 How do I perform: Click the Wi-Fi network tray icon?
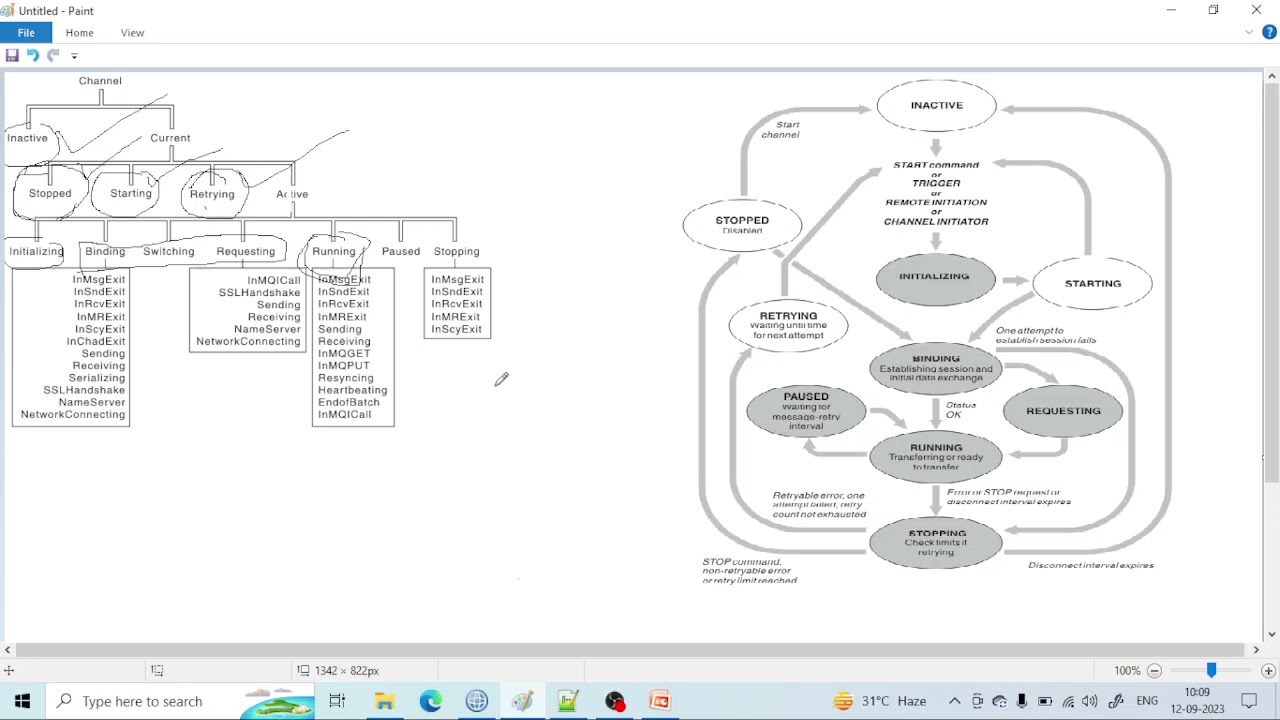1068,701
